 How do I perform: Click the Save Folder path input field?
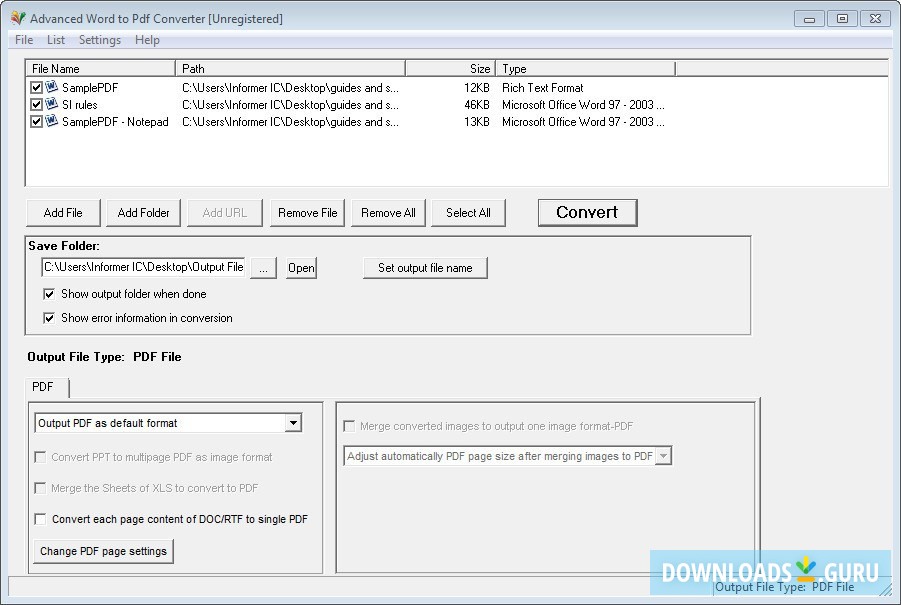144,268
